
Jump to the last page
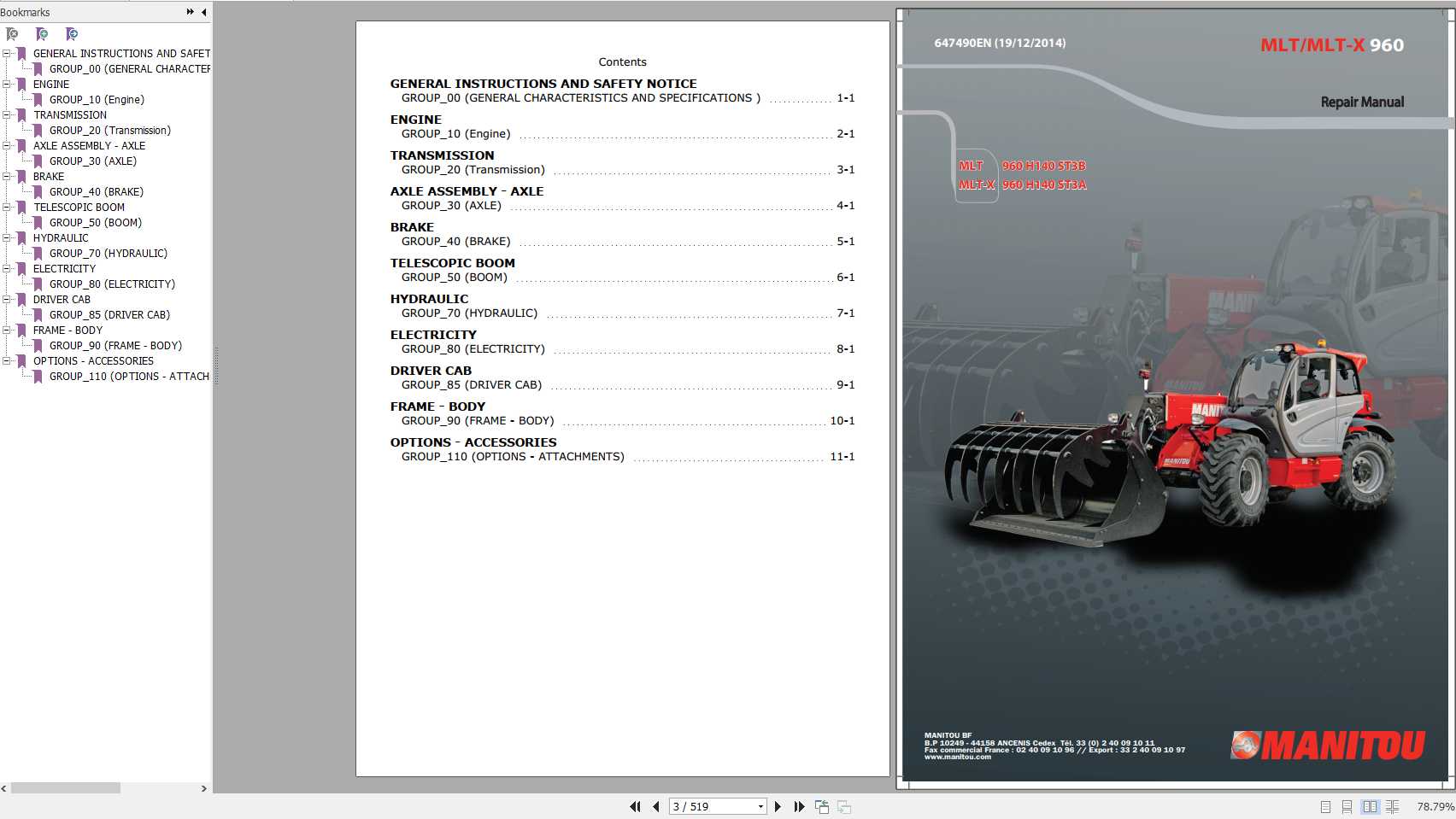coord(799,806)
